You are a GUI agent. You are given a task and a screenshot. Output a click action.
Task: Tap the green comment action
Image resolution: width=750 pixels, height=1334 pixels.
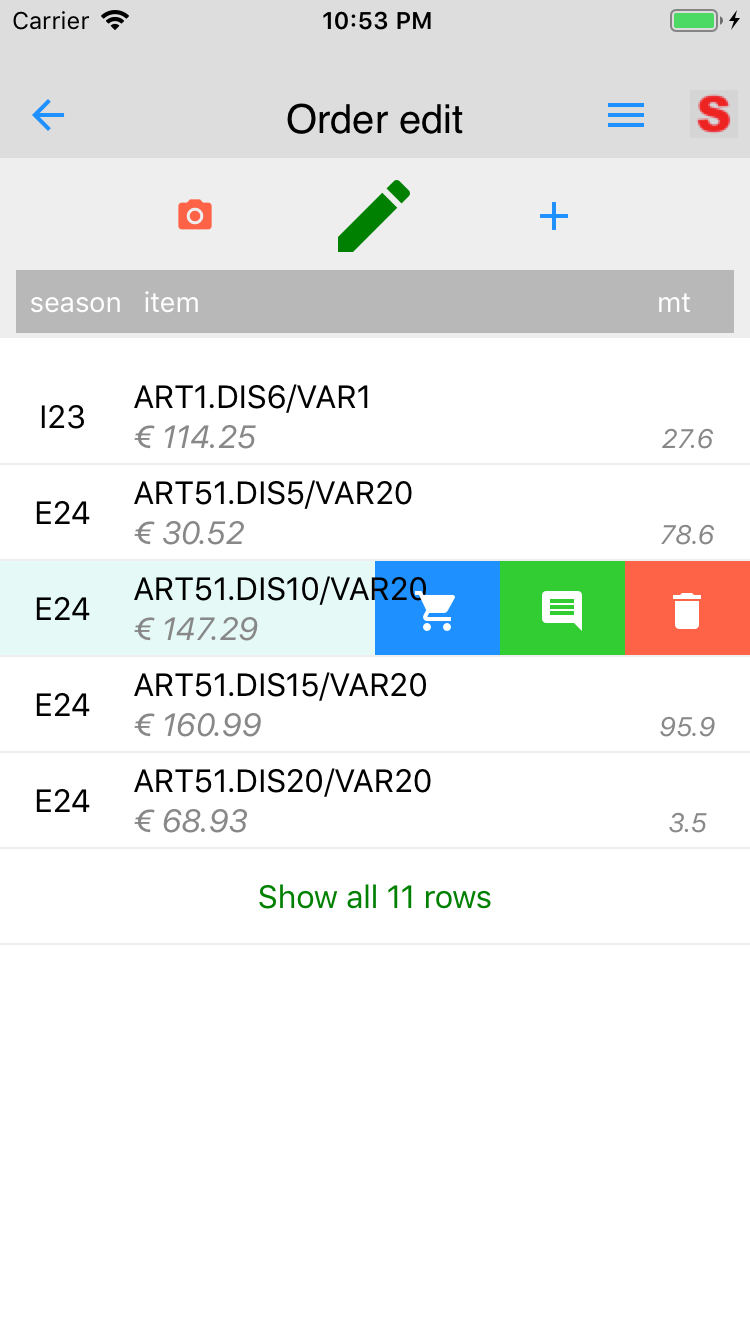click(562, 609)
